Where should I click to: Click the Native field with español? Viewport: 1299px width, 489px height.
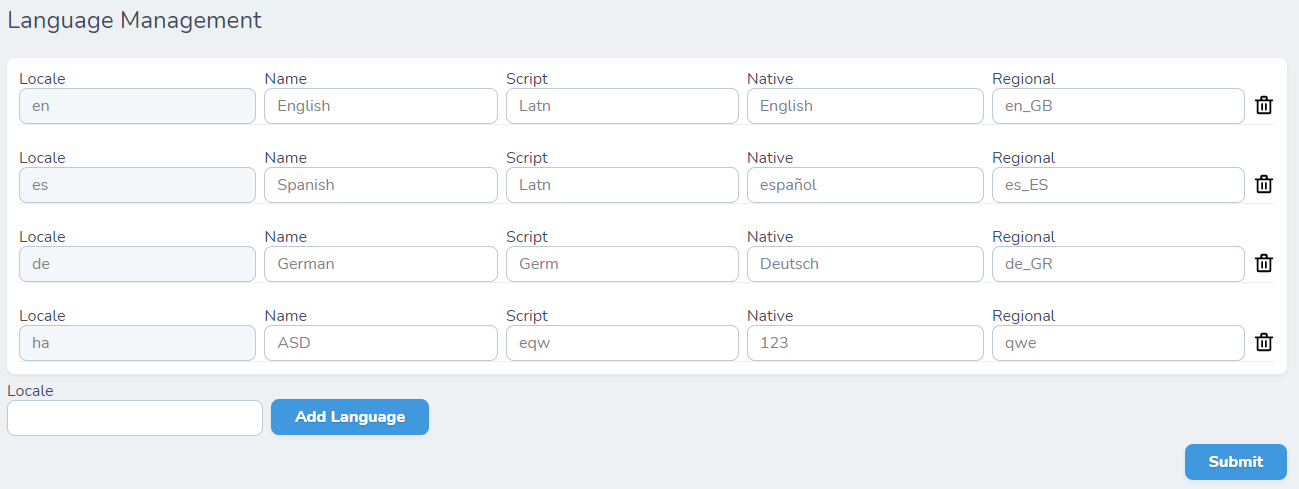click(864, 185)
